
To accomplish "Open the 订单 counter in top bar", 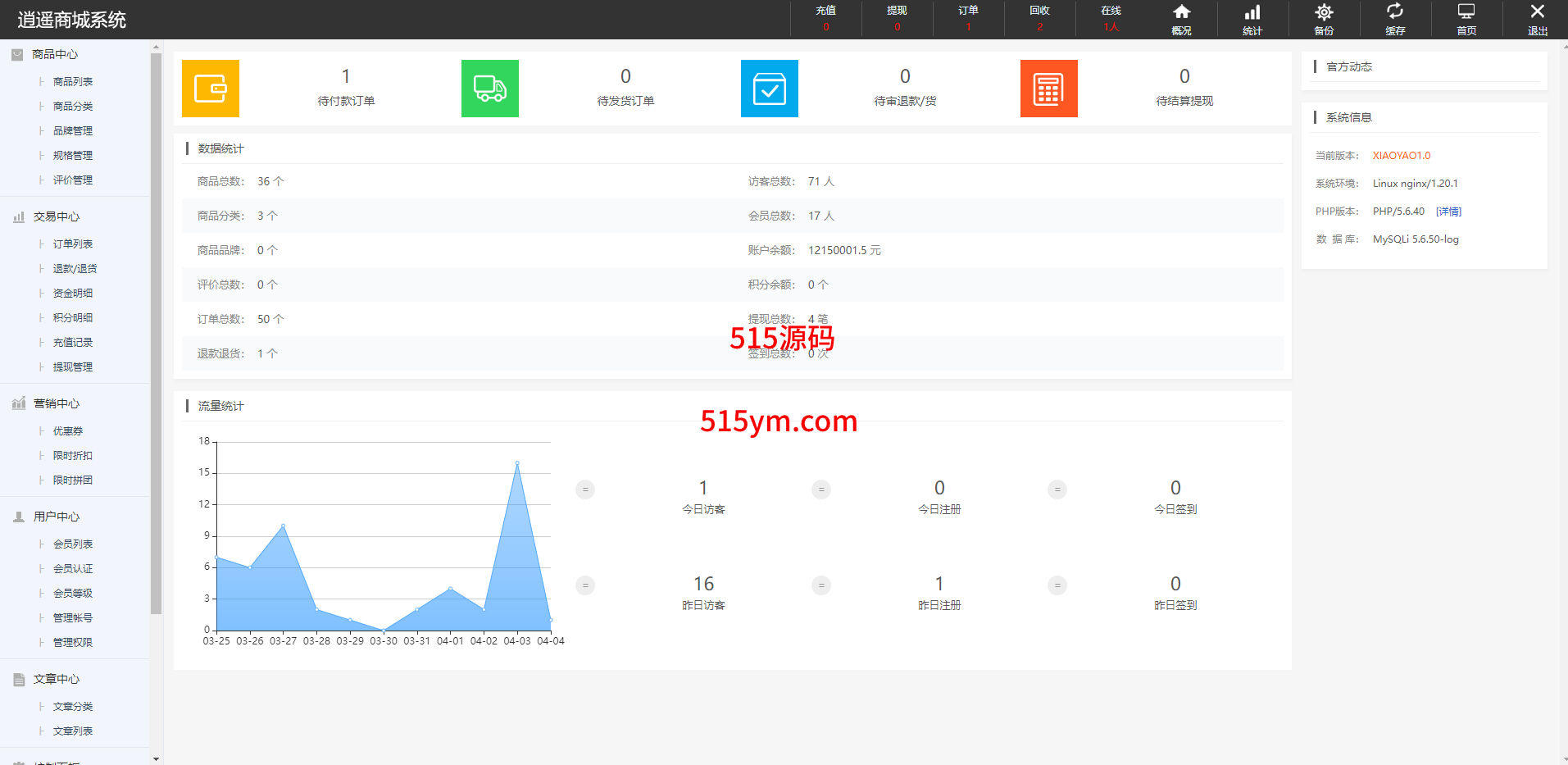I will click(x=969, y=19).
